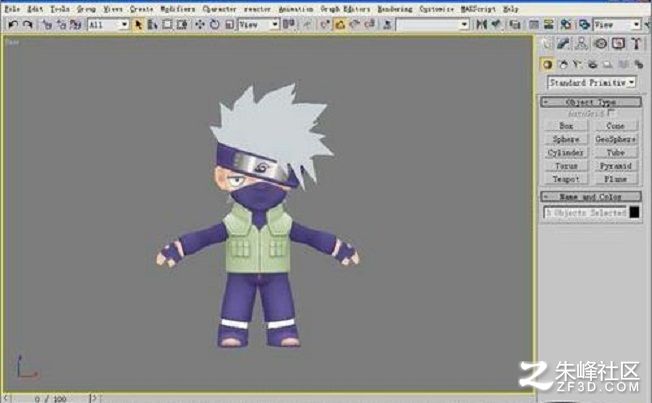The height and width of the screenshot is (403, 652).
Task: Click the Mirror tool icon
Action: [x=481, y=25]
